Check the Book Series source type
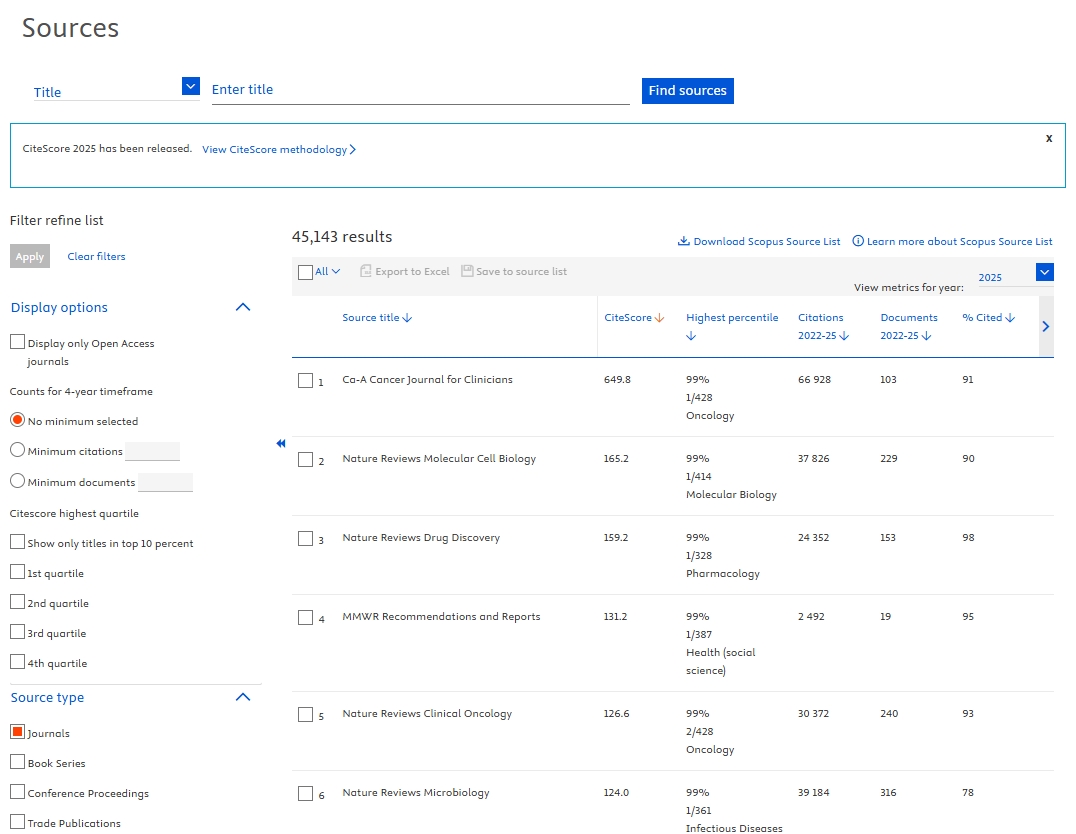Image resolution: width=1076 pixels, height=834 pixels. tap(18, 762)
